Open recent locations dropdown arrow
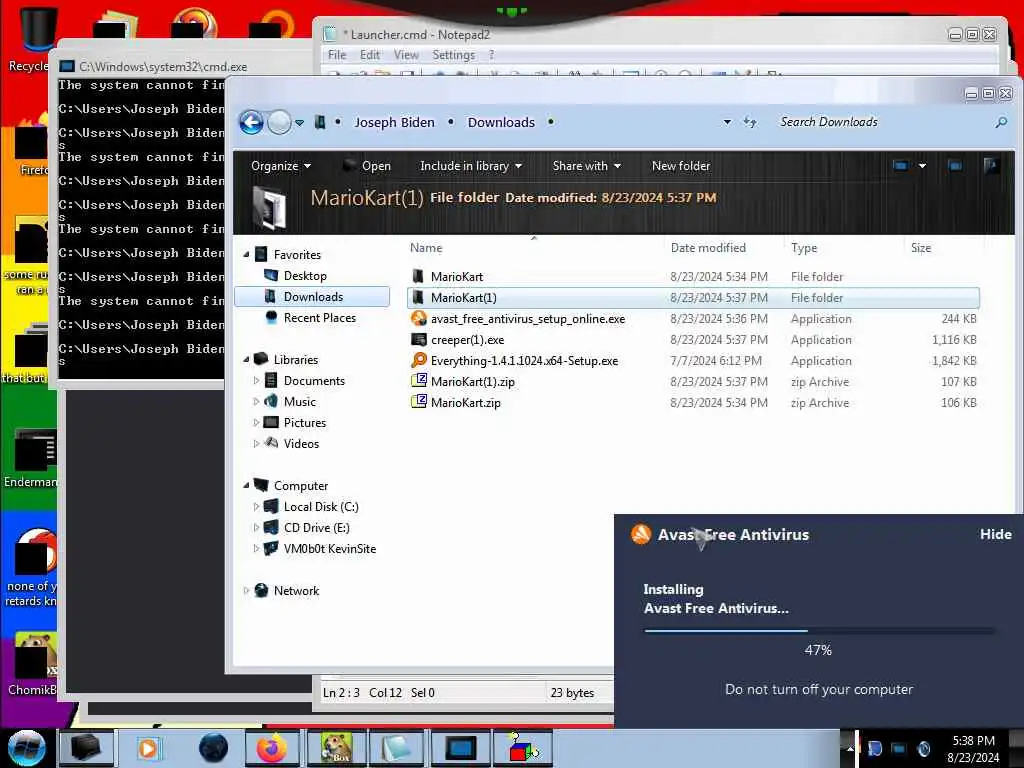Image resolution: width=1024 pixels, height=768 pixels. [299, 123]
